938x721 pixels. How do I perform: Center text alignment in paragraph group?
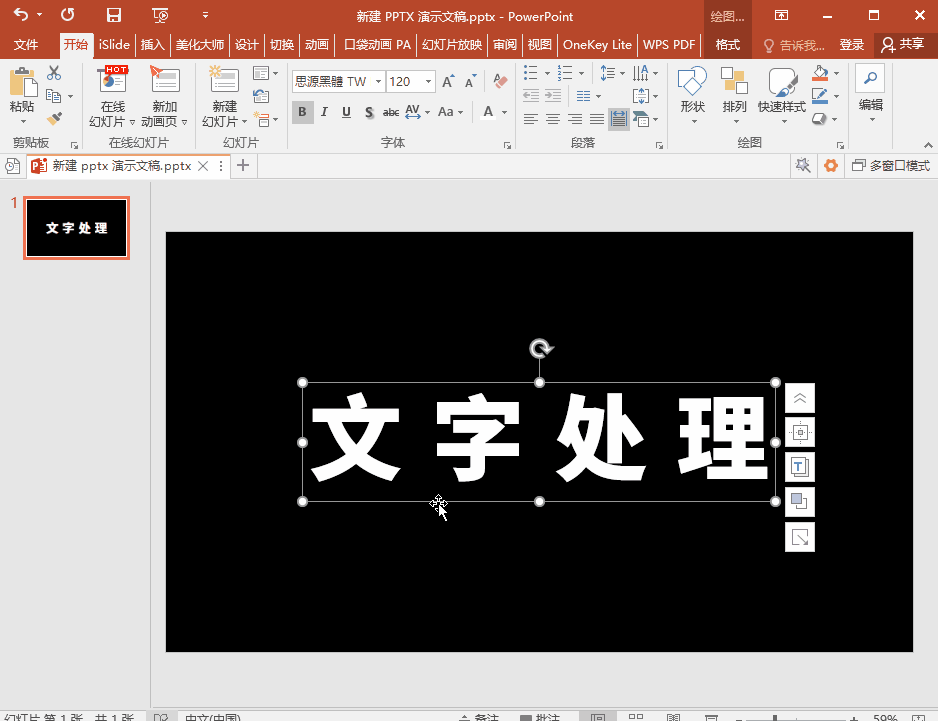552,119
